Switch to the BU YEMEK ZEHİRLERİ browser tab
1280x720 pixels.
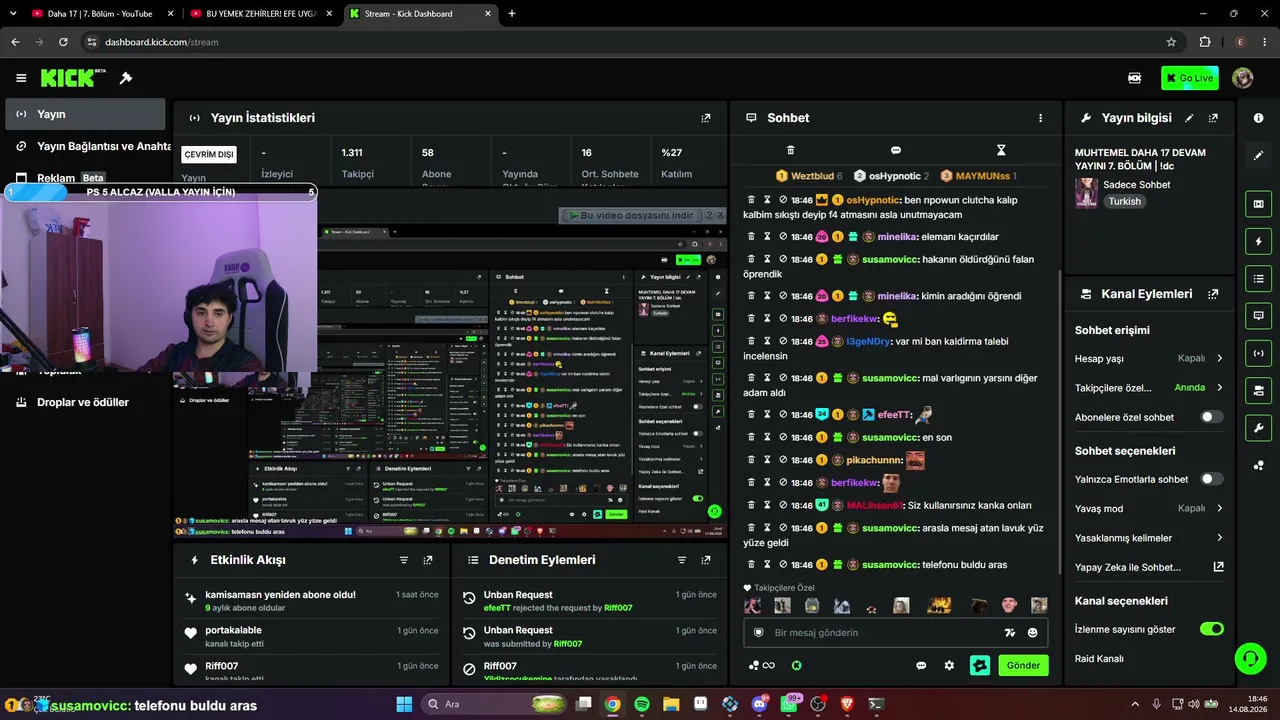point(264,14)
